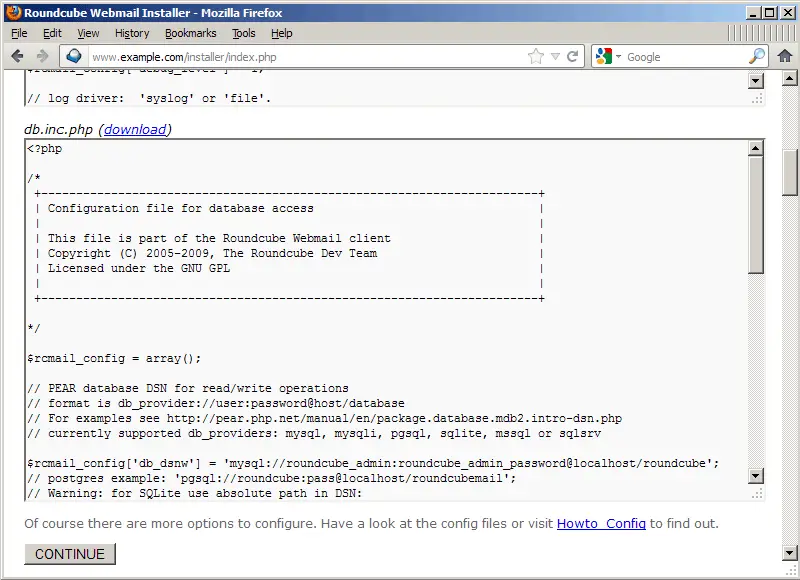Click the 'log driver' comment line
Screen dimensions: 800x580
pos(149,98)
